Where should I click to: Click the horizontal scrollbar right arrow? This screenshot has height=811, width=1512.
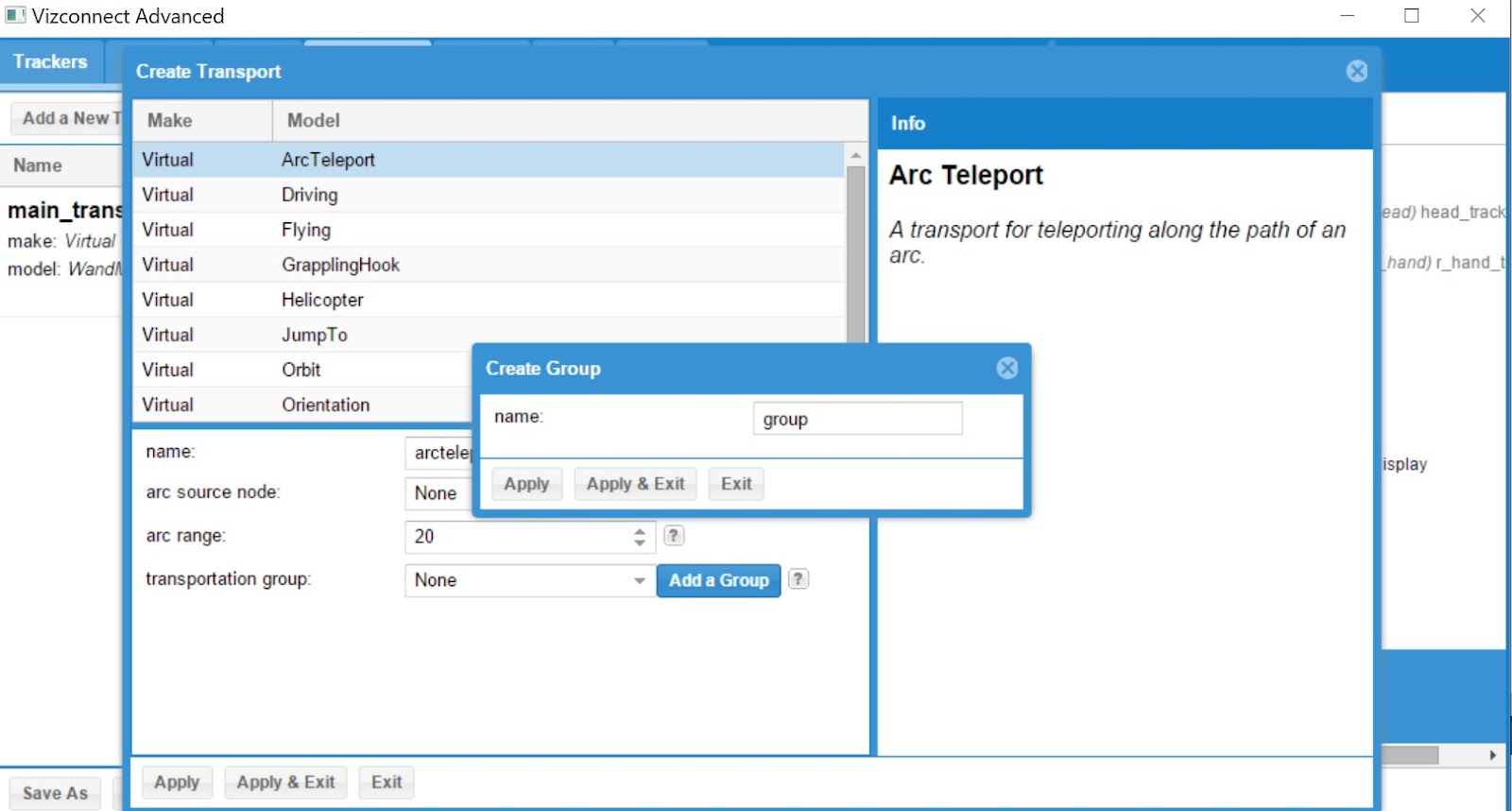tap(1492, 755)
